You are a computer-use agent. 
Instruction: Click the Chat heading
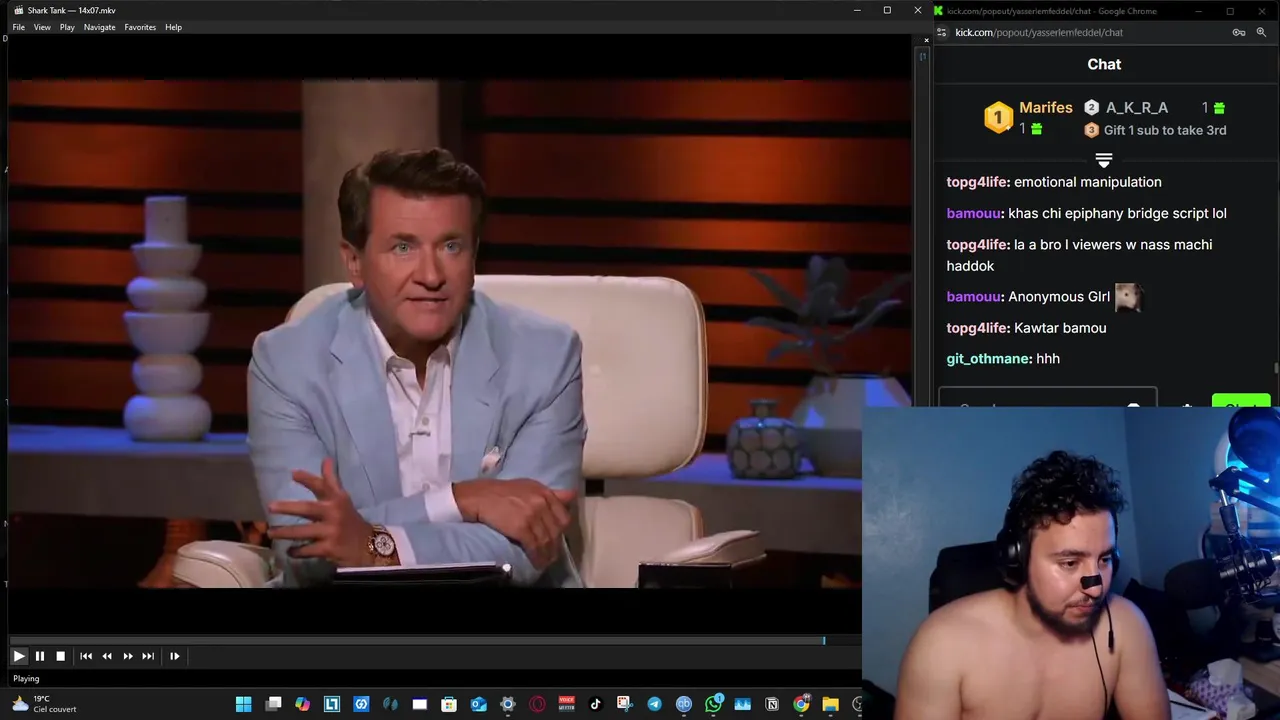pos(1104,64)
